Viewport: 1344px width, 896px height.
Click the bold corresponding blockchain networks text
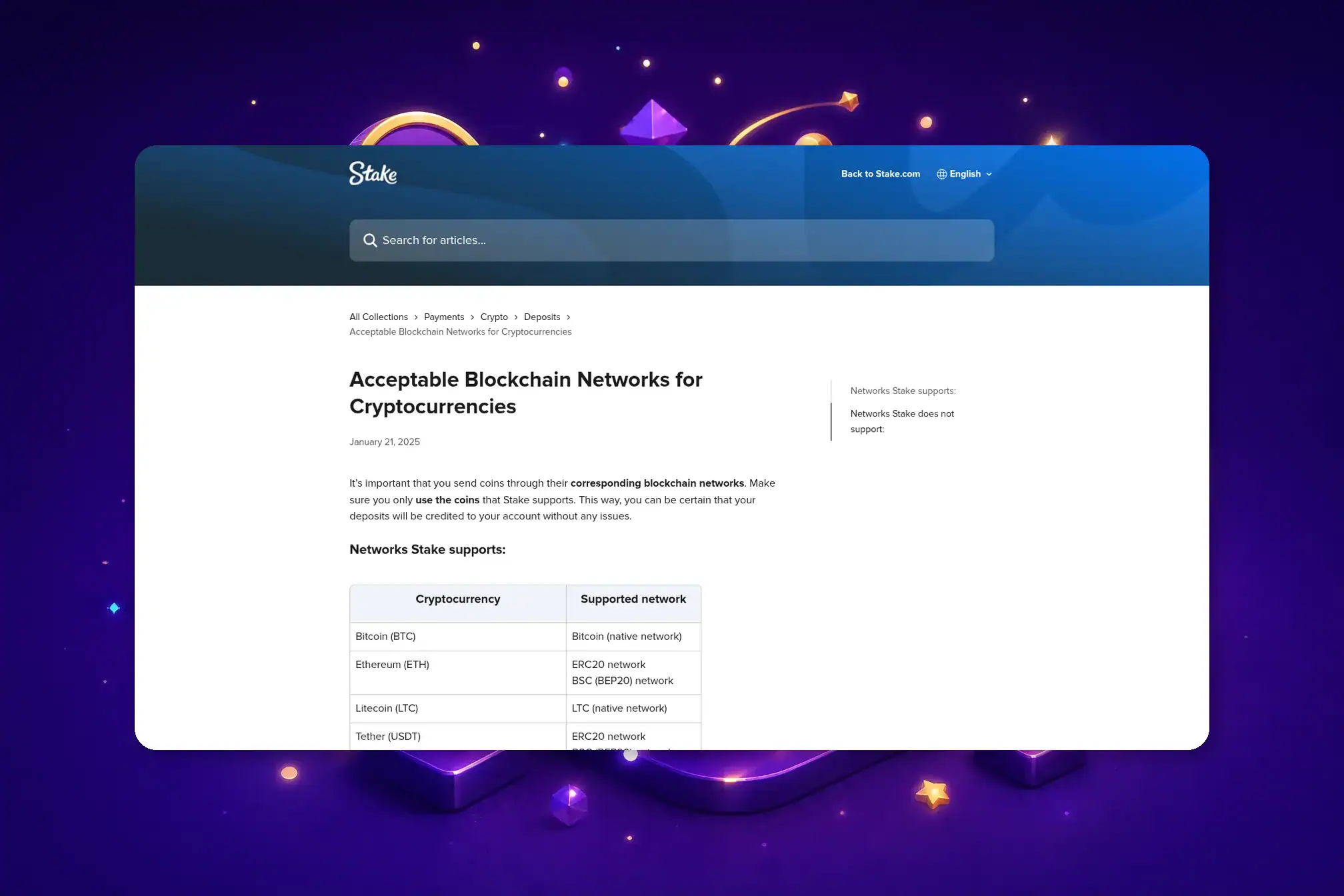click(x=657, y=483)
